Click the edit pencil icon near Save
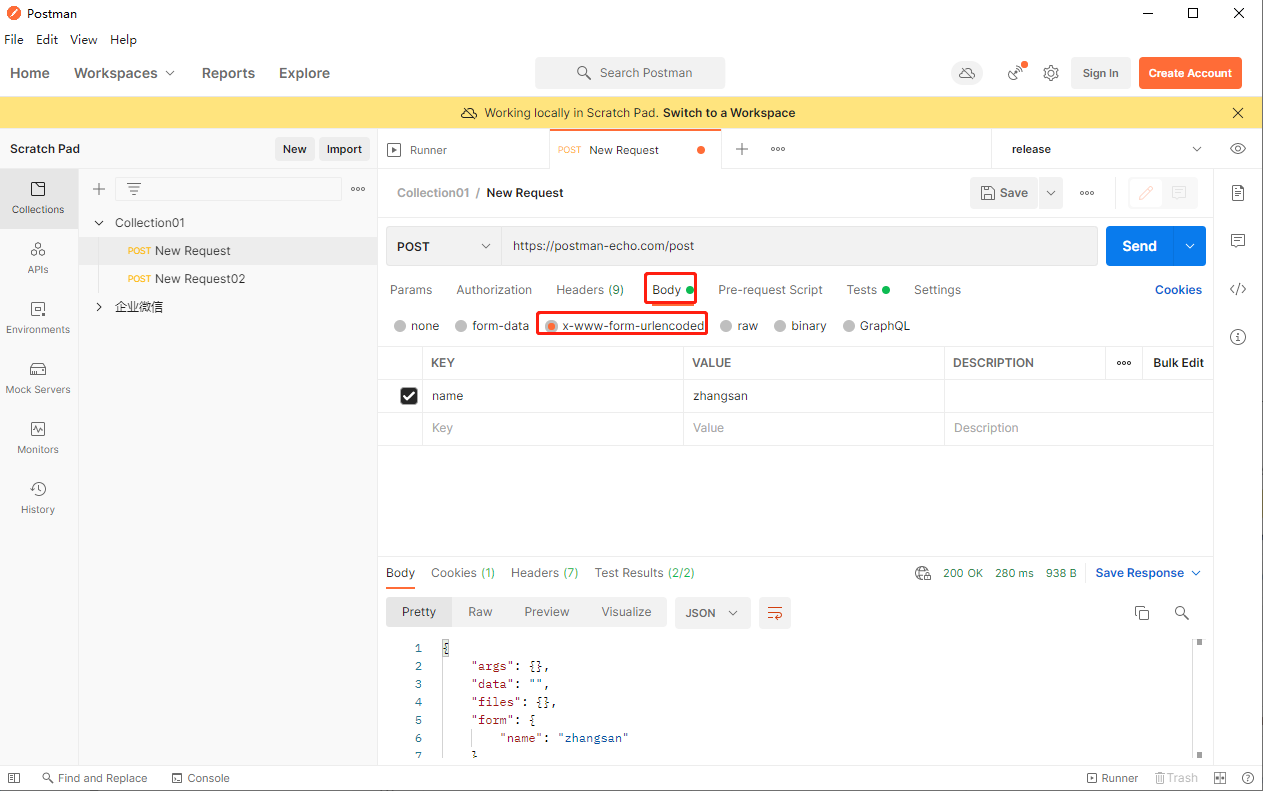This screenshot has height=791, width=1263. [1146, 193]
